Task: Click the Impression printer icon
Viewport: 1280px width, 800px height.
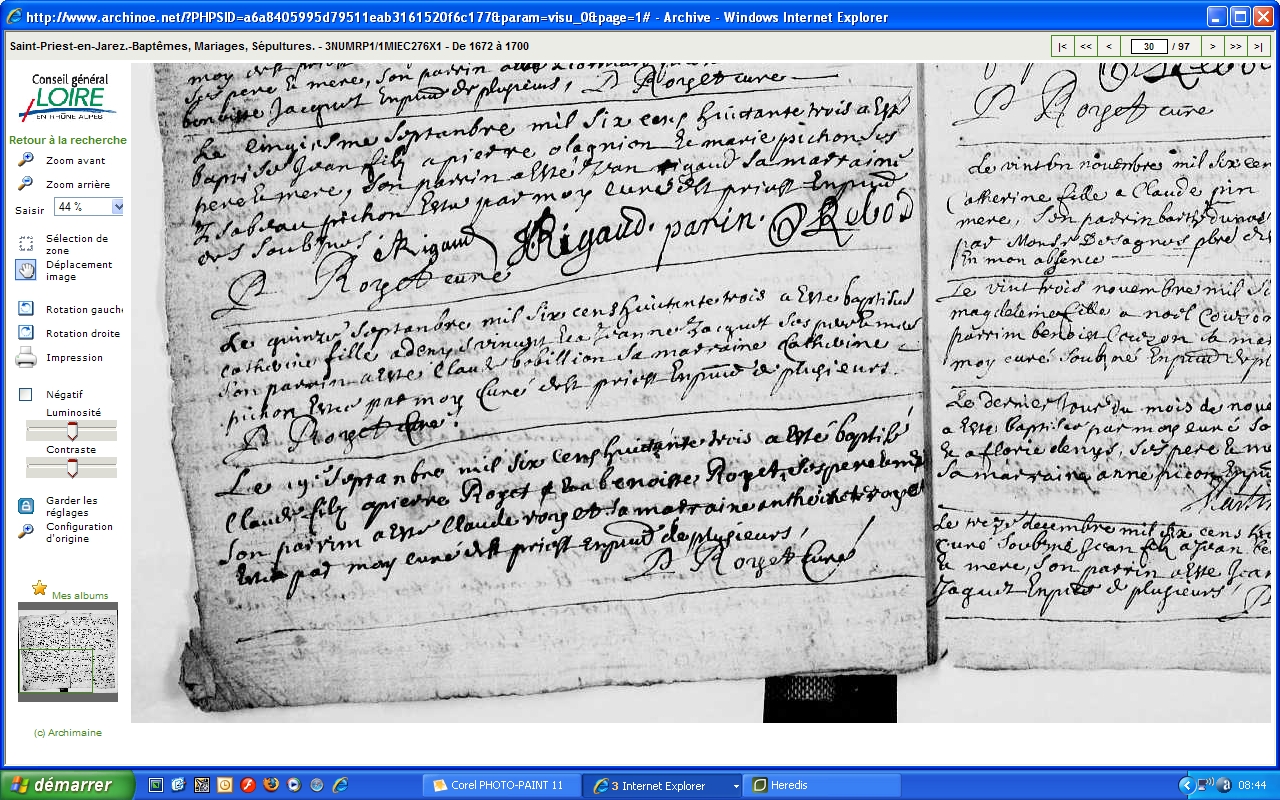Action: [x=26, y=357]
